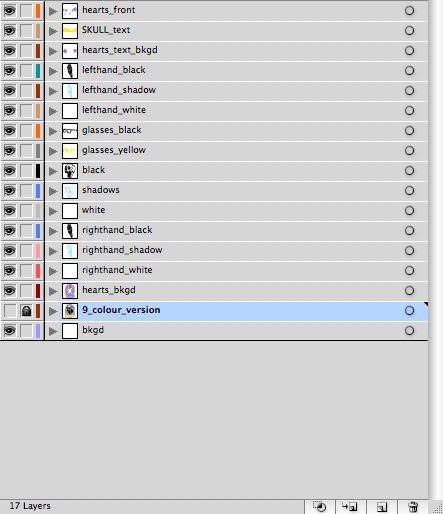Select the righthand_shadow layer
443x514 pixels.
tap(236, 251)
